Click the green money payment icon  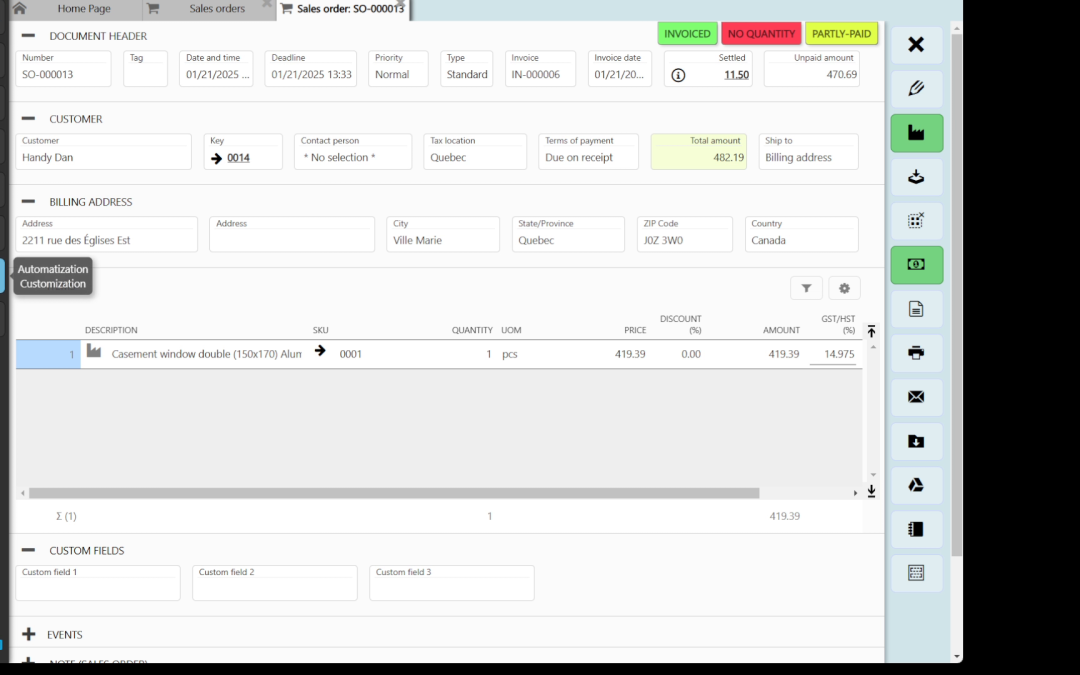916,265
